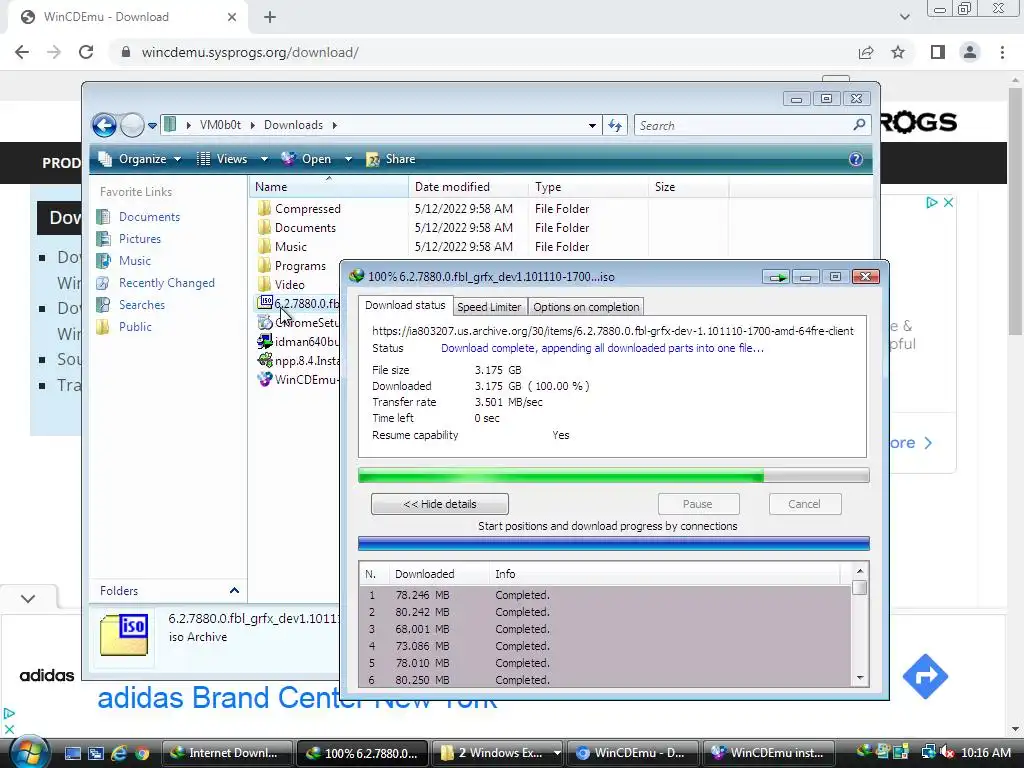Click the Cancel button in download dialog
Screen dimensions: 1024x768
[x=805, y=504]
